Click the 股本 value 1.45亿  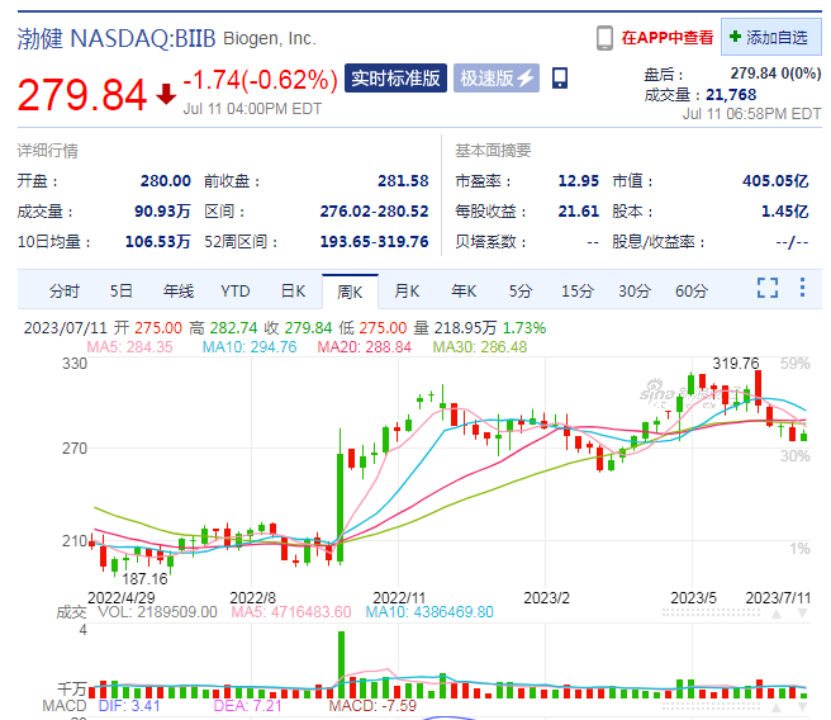785,211
